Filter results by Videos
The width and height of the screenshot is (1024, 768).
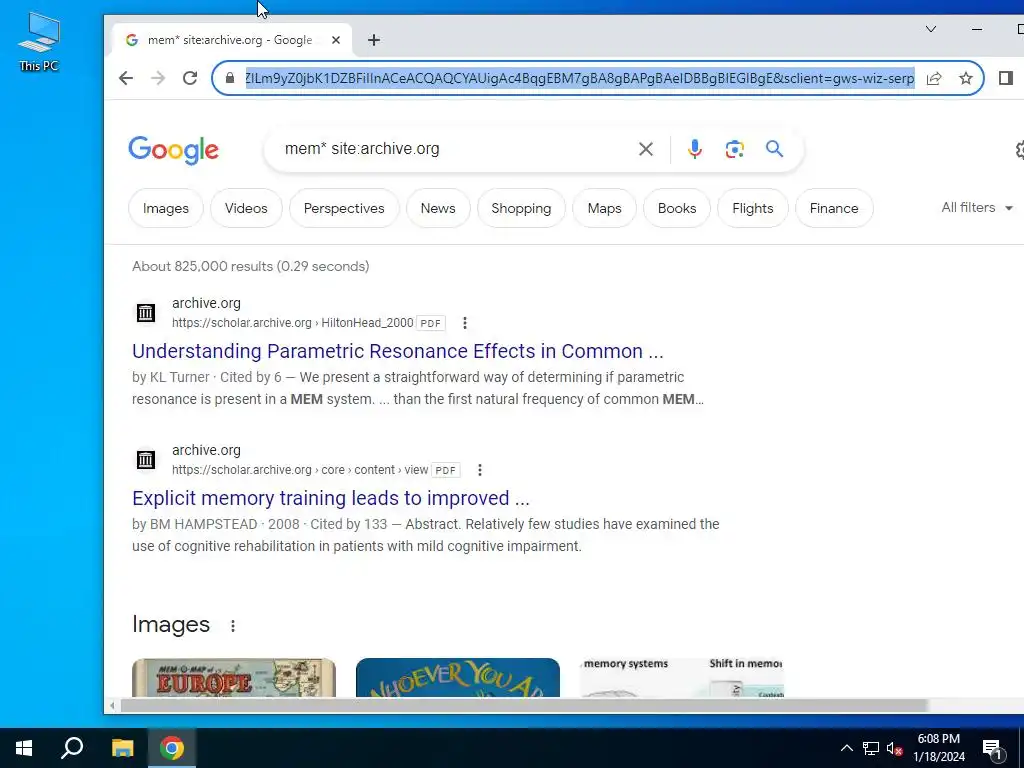pyautogui.click(x=246, y=208)
